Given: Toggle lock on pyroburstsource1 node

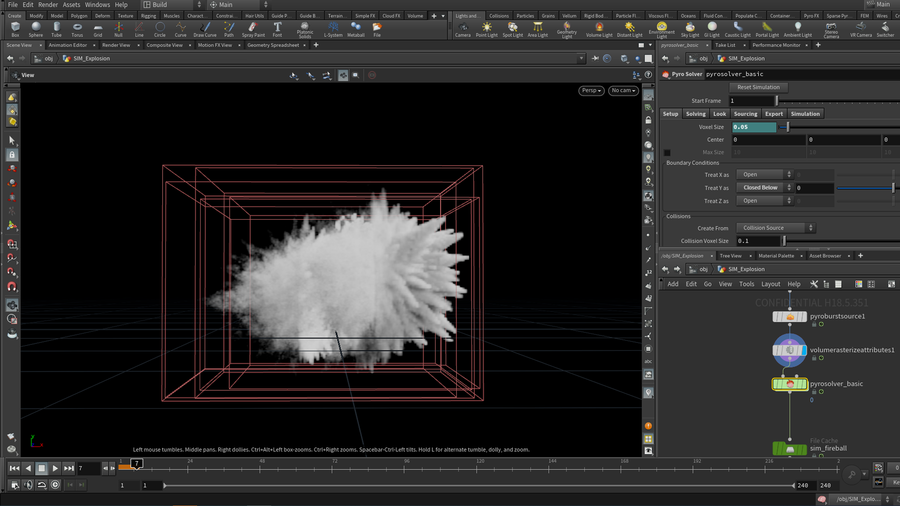Looking at the screenshot, I should pyautogui.click(x=814, y=324).
